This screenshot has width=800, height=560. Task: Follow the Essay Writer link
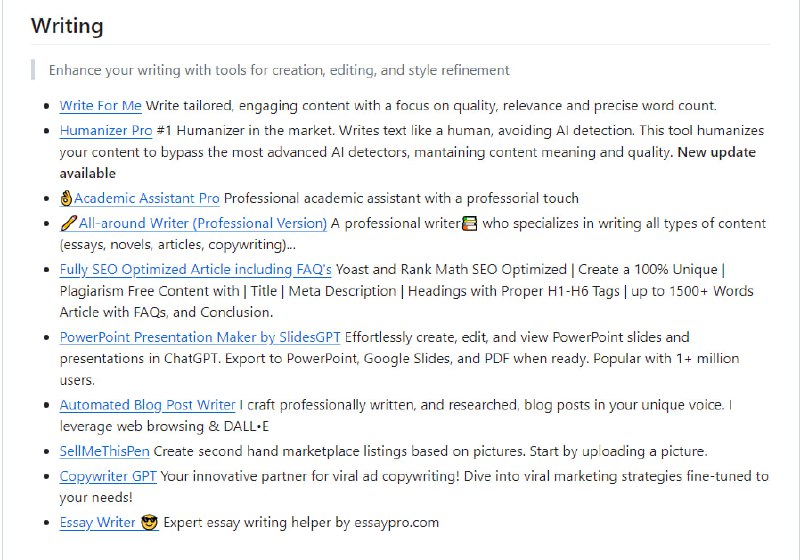(99, 522)
